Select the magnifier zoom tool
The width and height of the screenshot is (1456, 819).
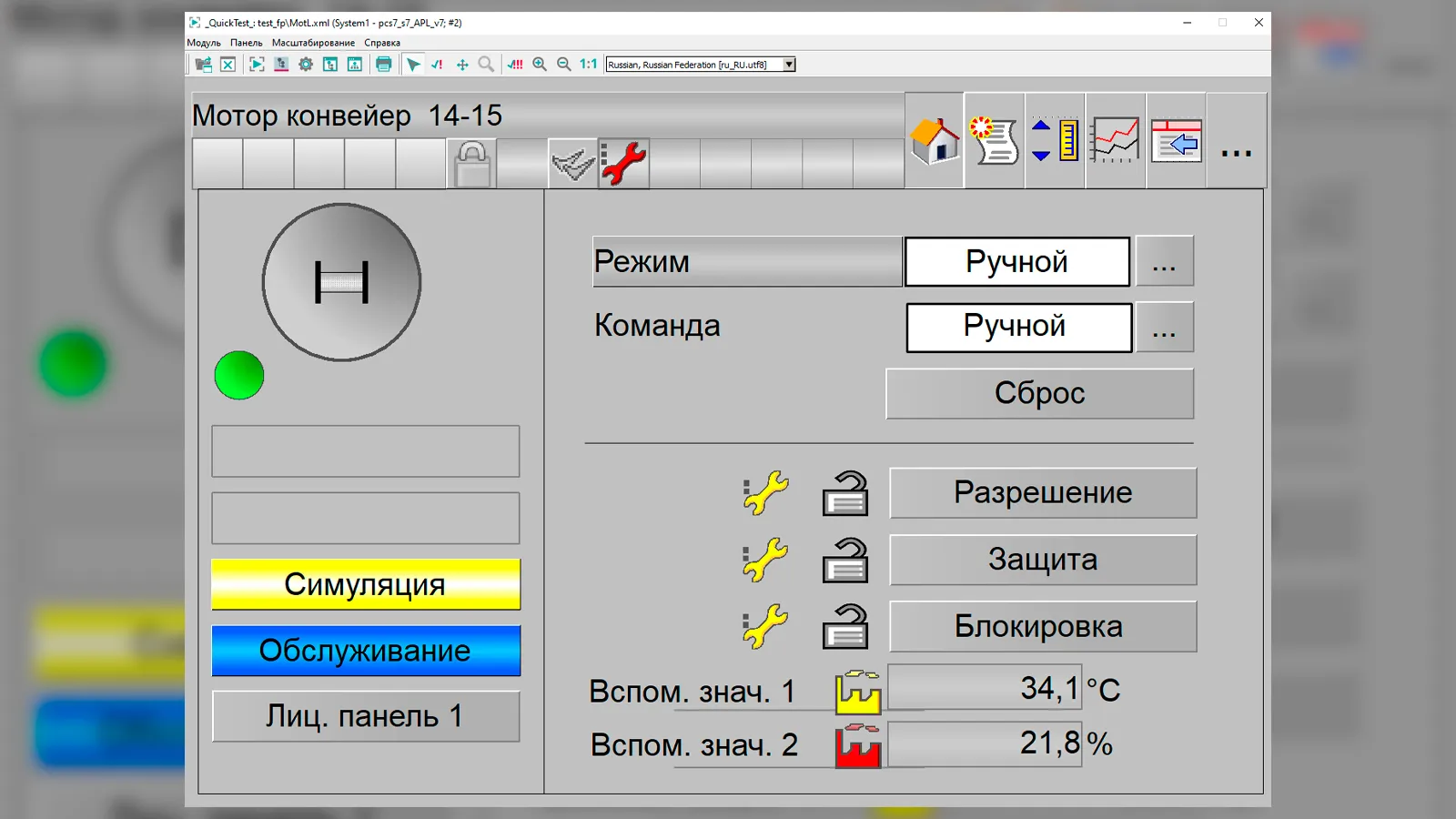coord(486,65)
